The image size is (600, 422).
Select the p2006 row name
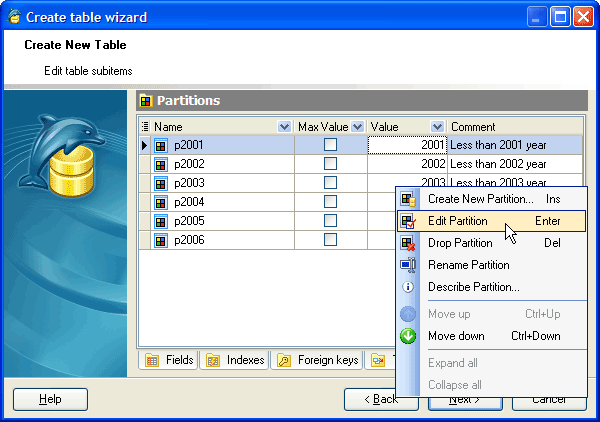click(x=189, y=240)
